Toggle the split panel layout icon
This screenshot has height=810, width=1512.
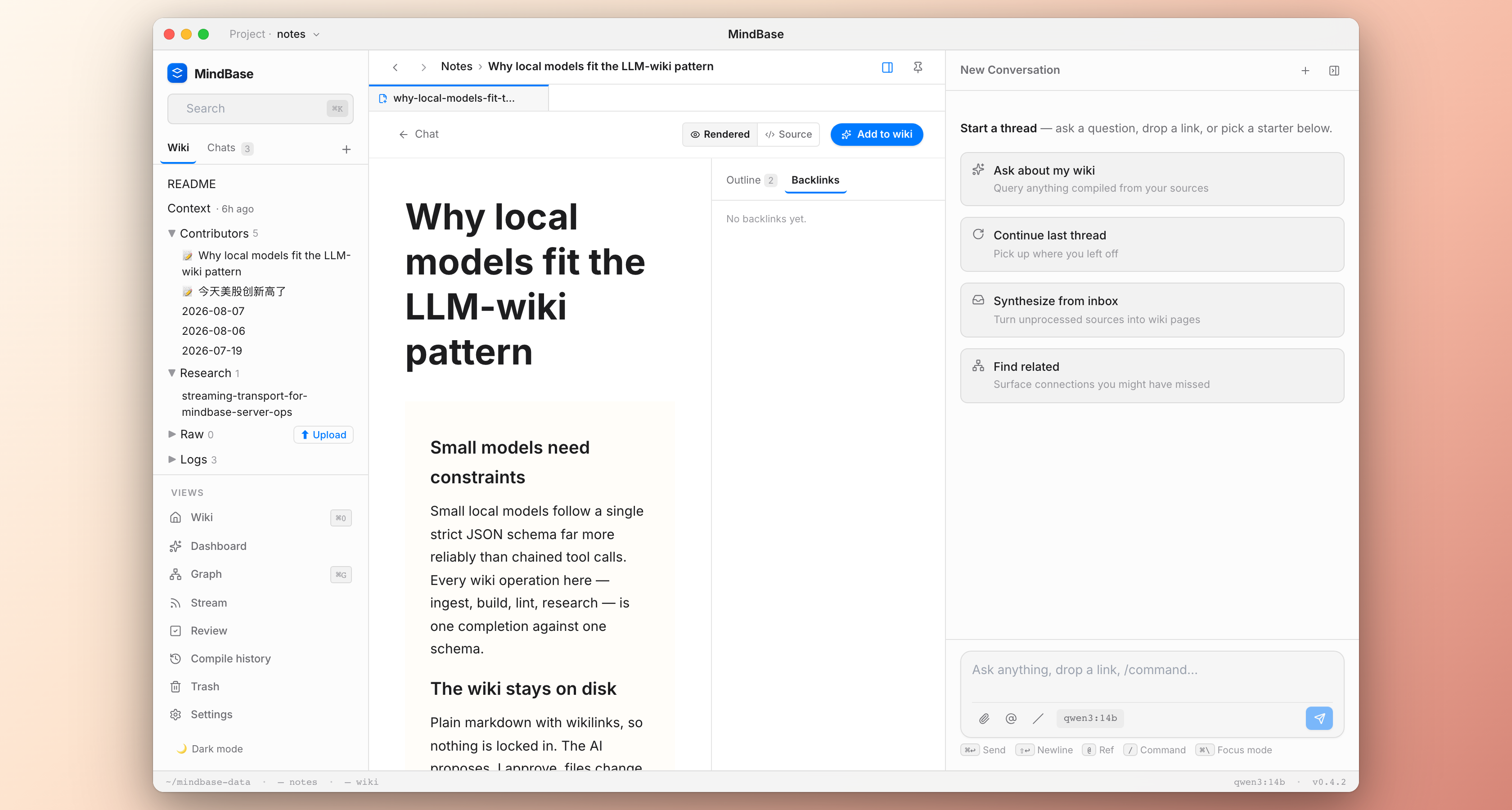click(x=887, y=67)
